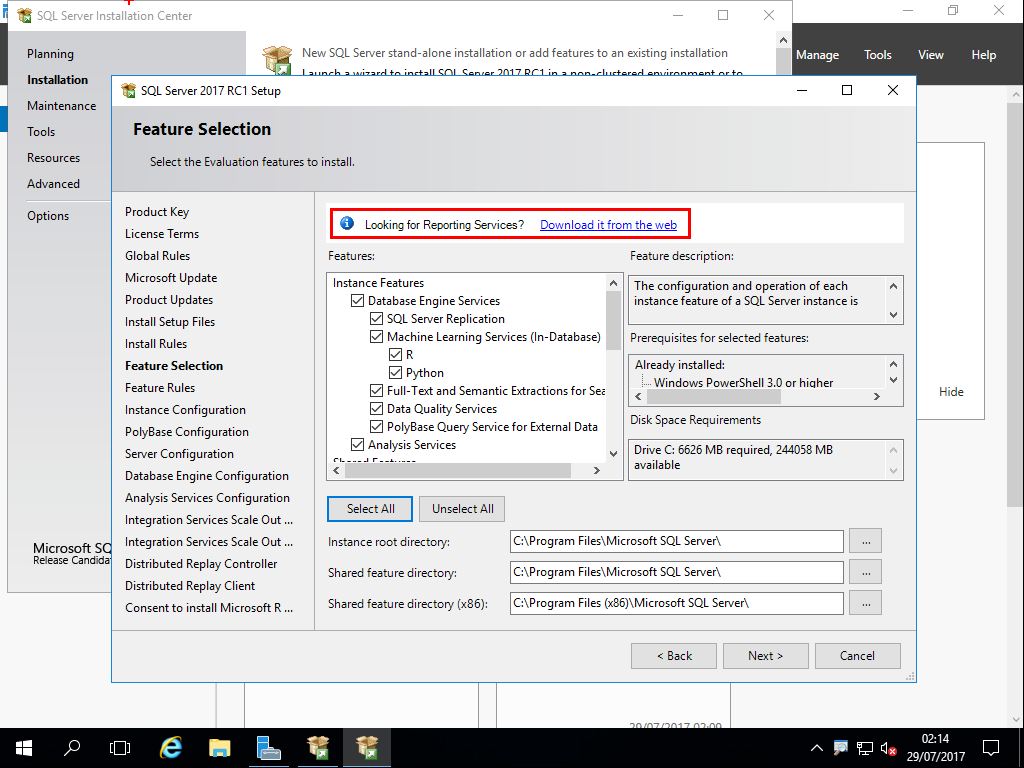Follow the Download it from the web link

pyautogui.click(x=608, y=225)
